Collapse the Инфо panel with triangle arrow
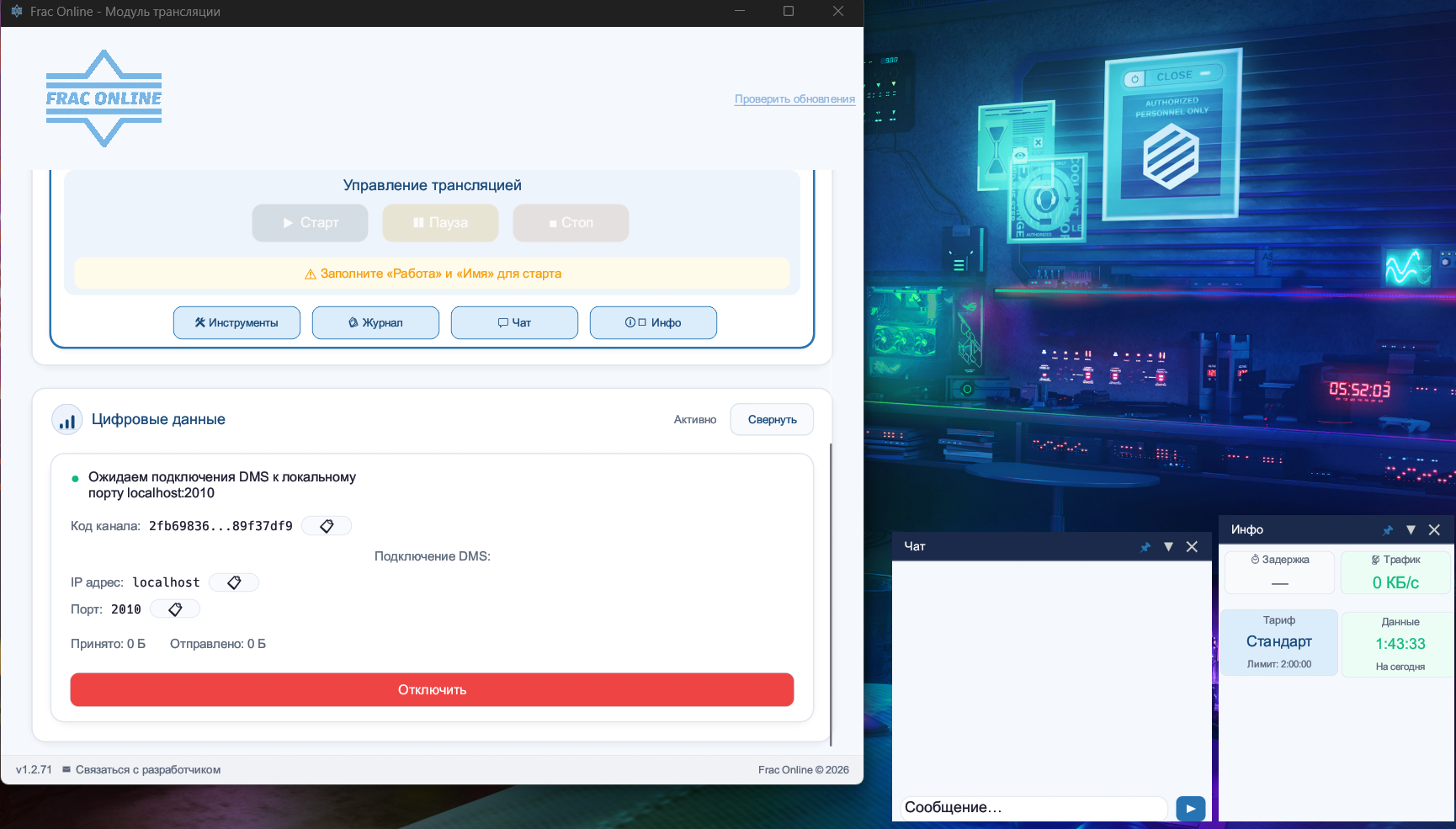 (1411, 530)
